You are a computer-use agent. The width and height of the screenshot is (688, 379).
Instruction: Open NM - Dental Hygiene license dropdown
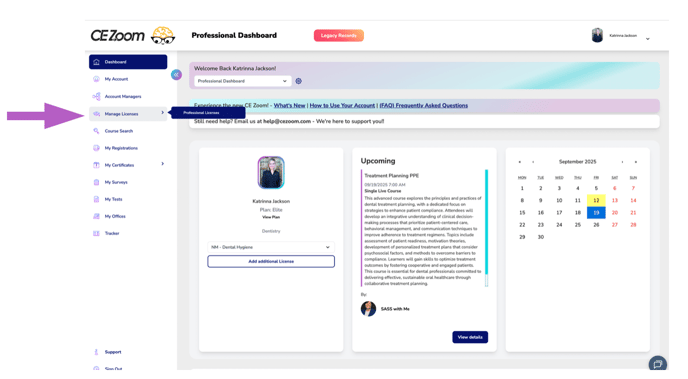click(271, 247)
